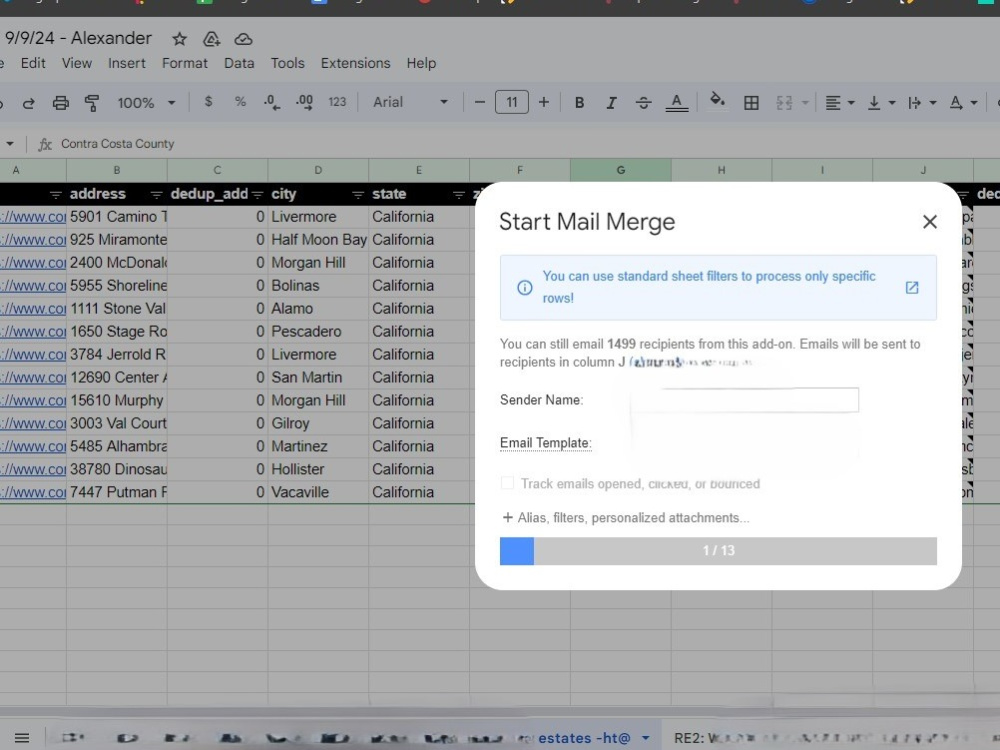Image resolution: width=1000 pixels, height=750 pixels.
Task: Click the font size field showing 11
Action: [511, 102]
